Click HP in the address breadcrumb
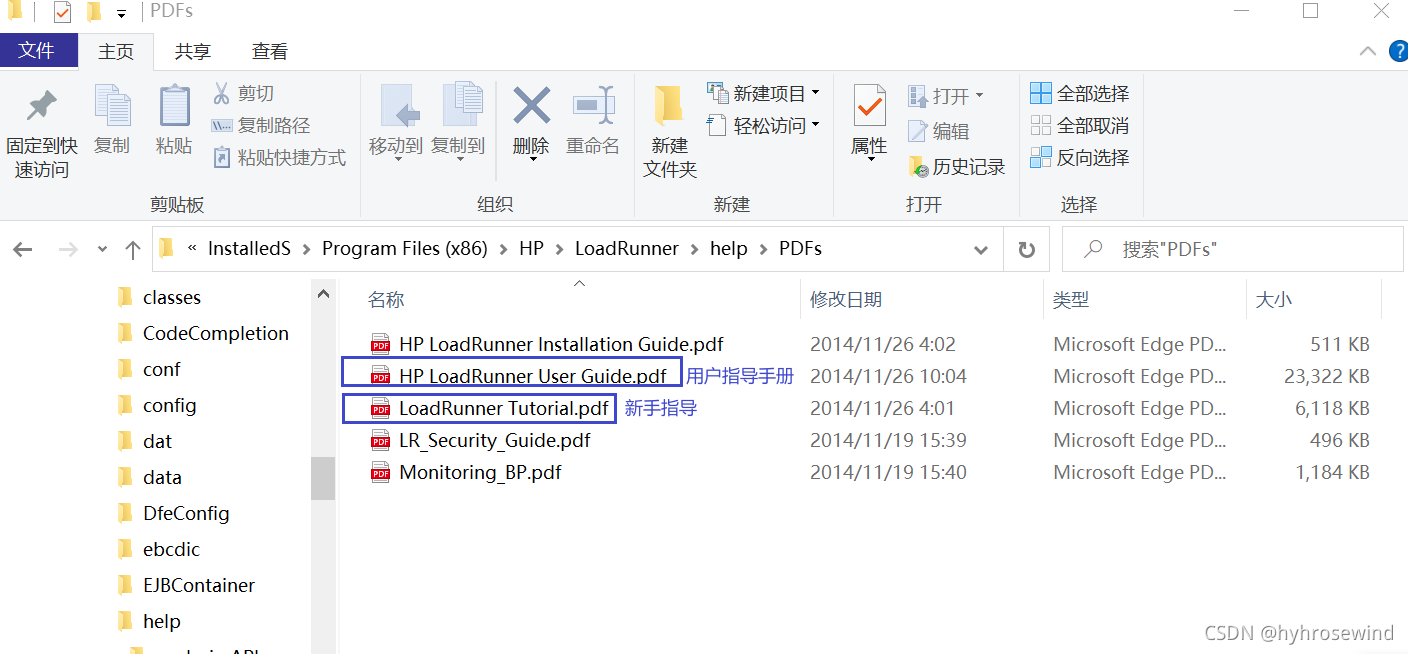 [x=531, y=249]
